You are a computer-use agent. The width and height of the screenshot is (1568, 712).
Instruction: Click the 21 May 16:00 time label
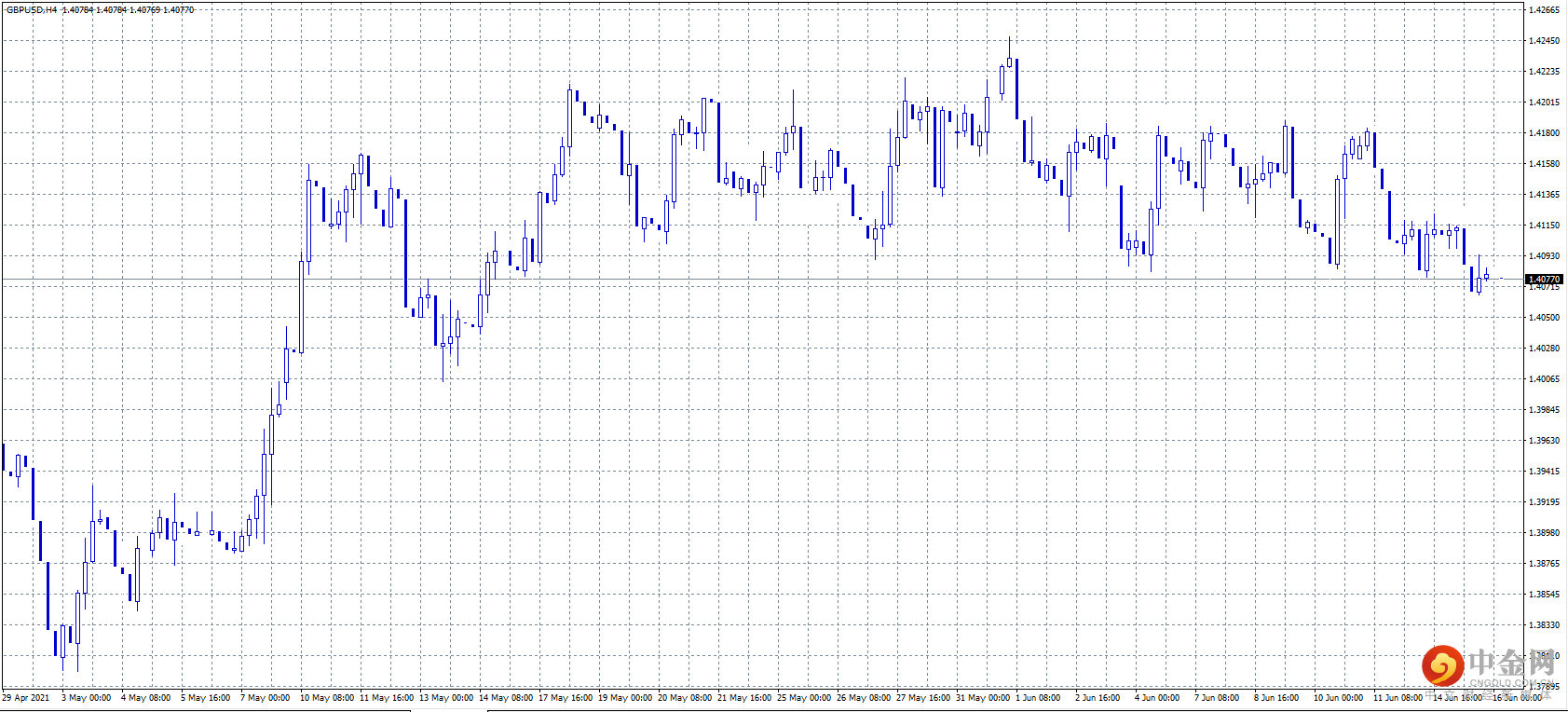click(x=744, y=697)
